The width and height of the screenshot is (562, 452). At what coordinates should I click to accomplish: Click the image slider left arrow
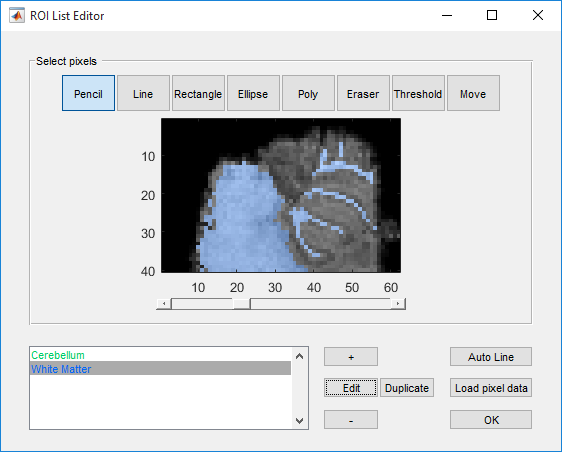(x=164, y=304)
